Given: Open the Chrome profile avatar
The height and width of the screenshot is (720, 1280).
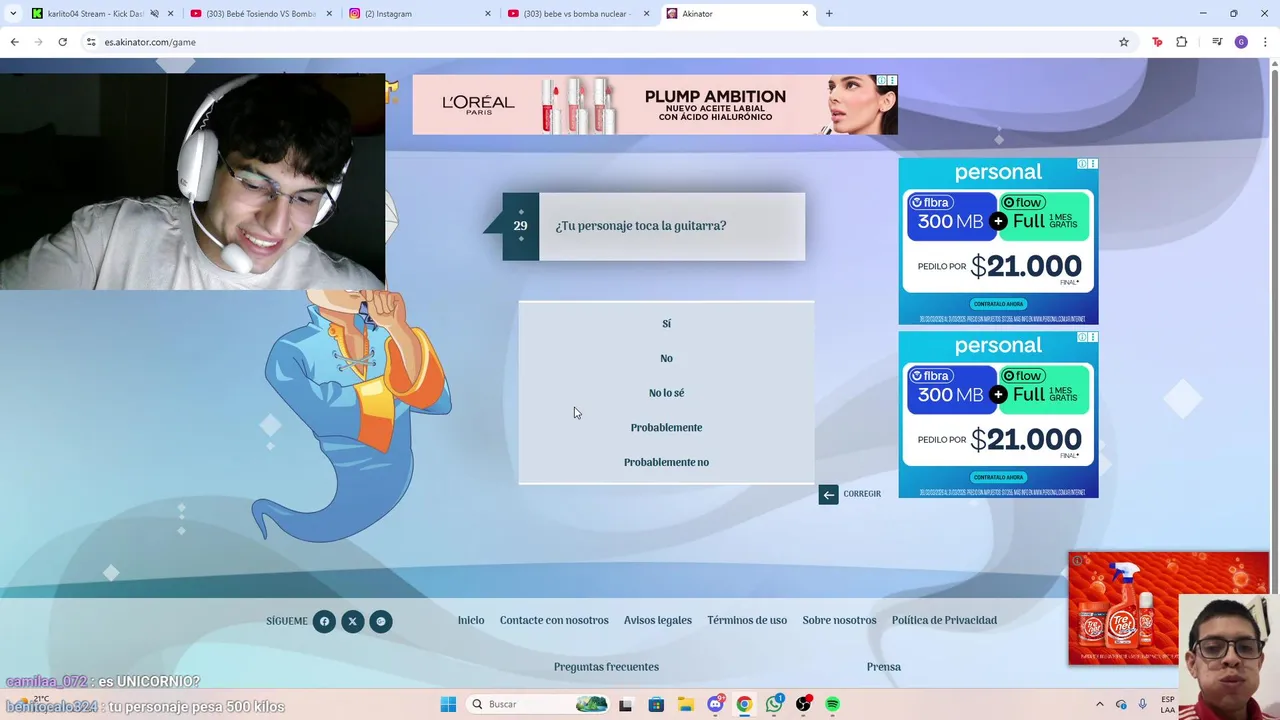Looking at the screenshot, I should (x=1241, y=42).
